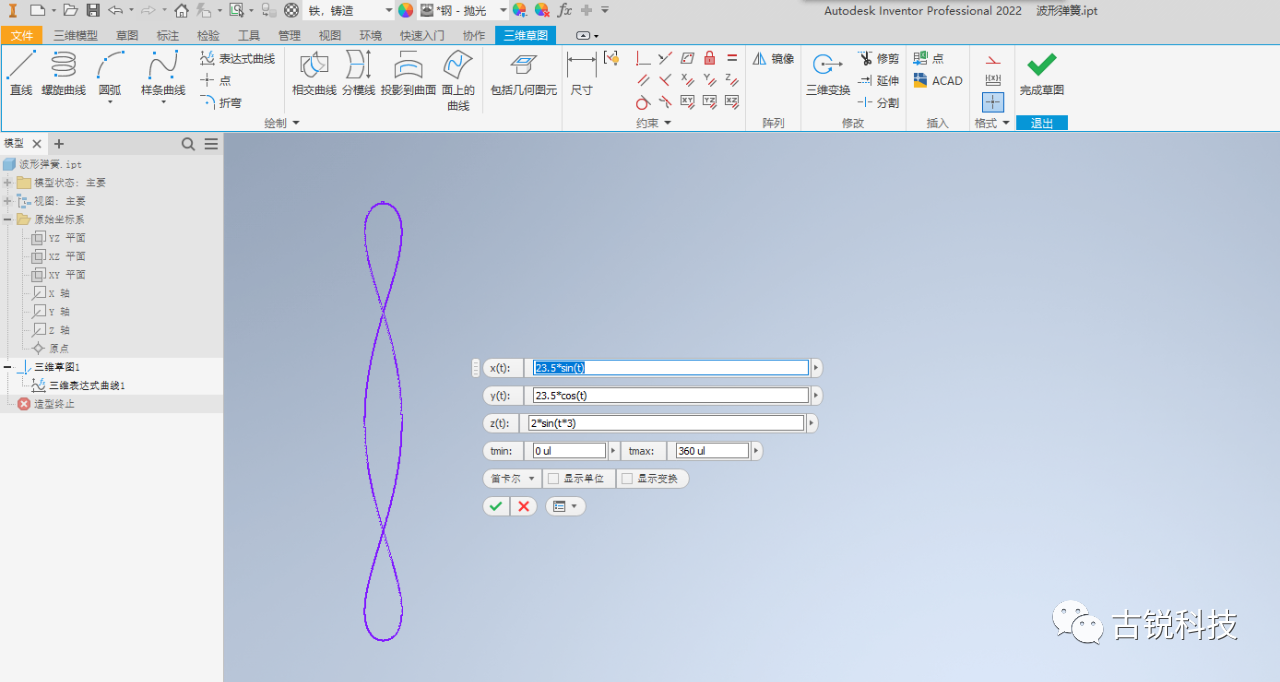1280x682 pixels.
Task: Confirm the curve with green checkmark
Action: click(x=496, y=507)
